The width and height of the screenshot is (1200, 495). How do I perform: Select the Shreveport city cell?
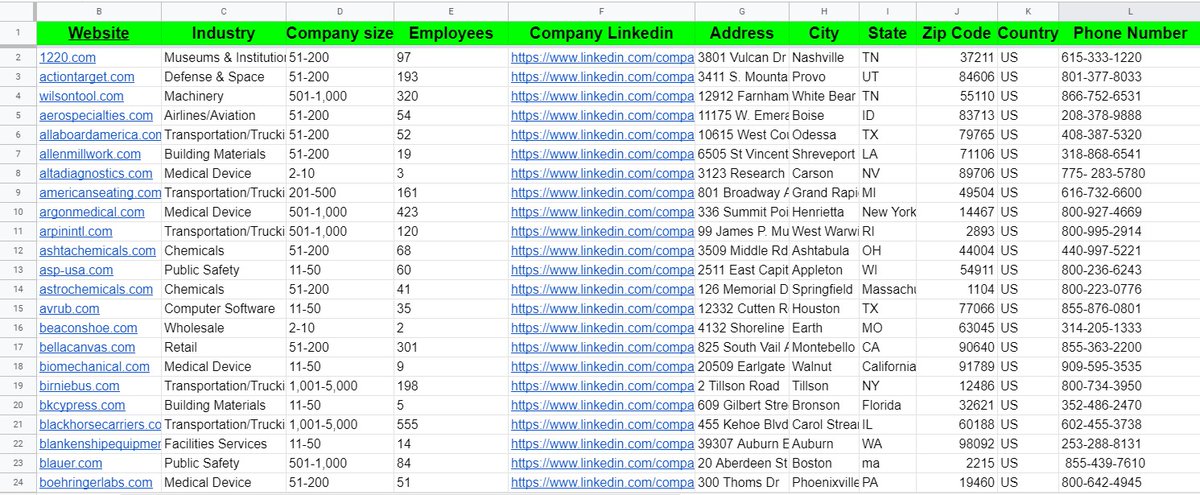tap(823, 154)
